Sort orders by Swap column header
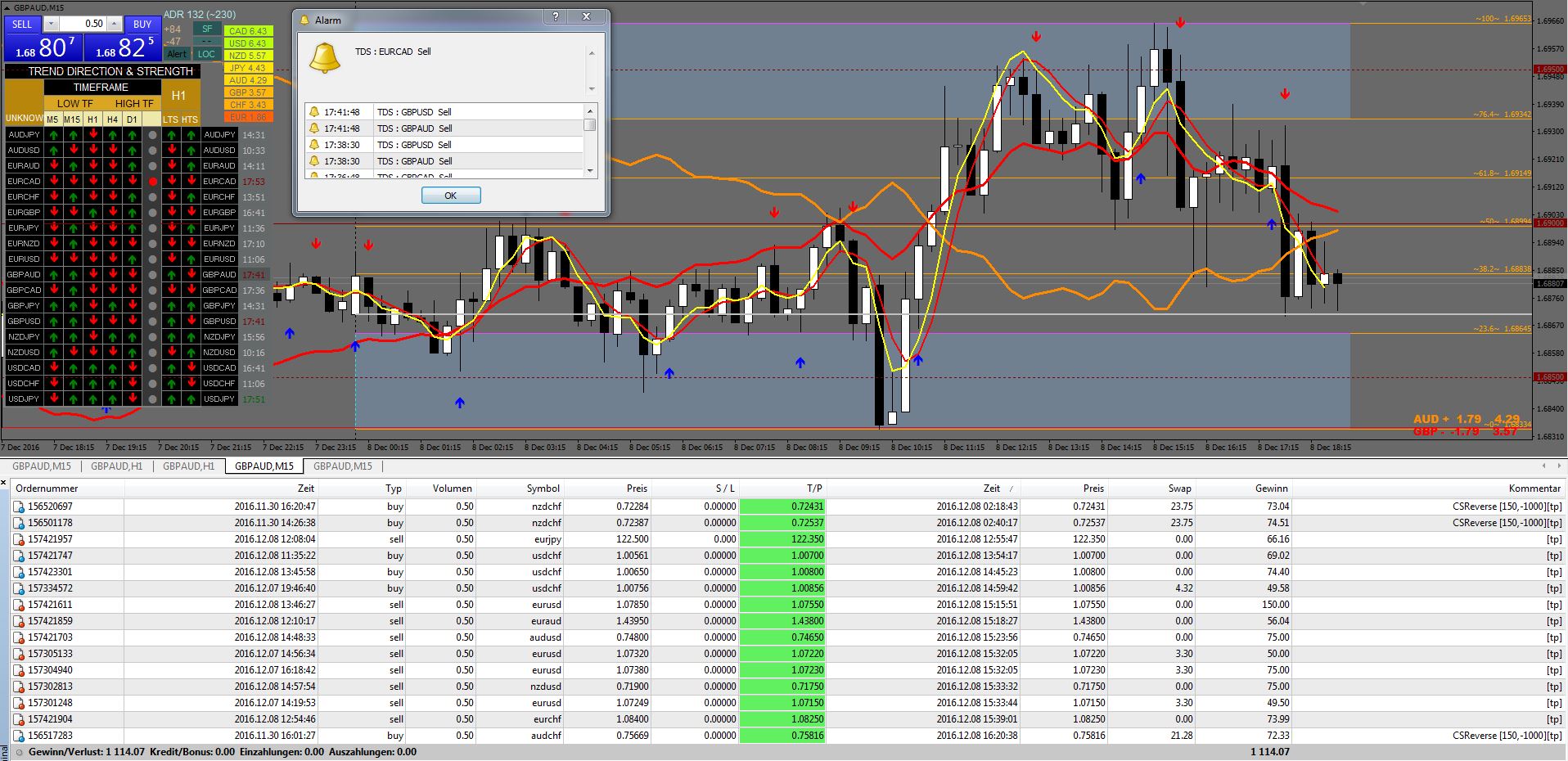 (1151, 489)
